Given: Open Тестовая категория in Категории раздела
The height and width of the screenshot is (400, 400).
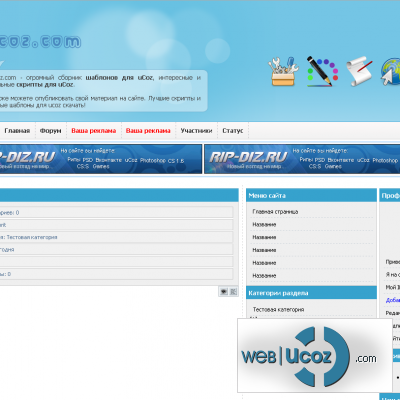Looking at the screenshot, I should (278, 310).
